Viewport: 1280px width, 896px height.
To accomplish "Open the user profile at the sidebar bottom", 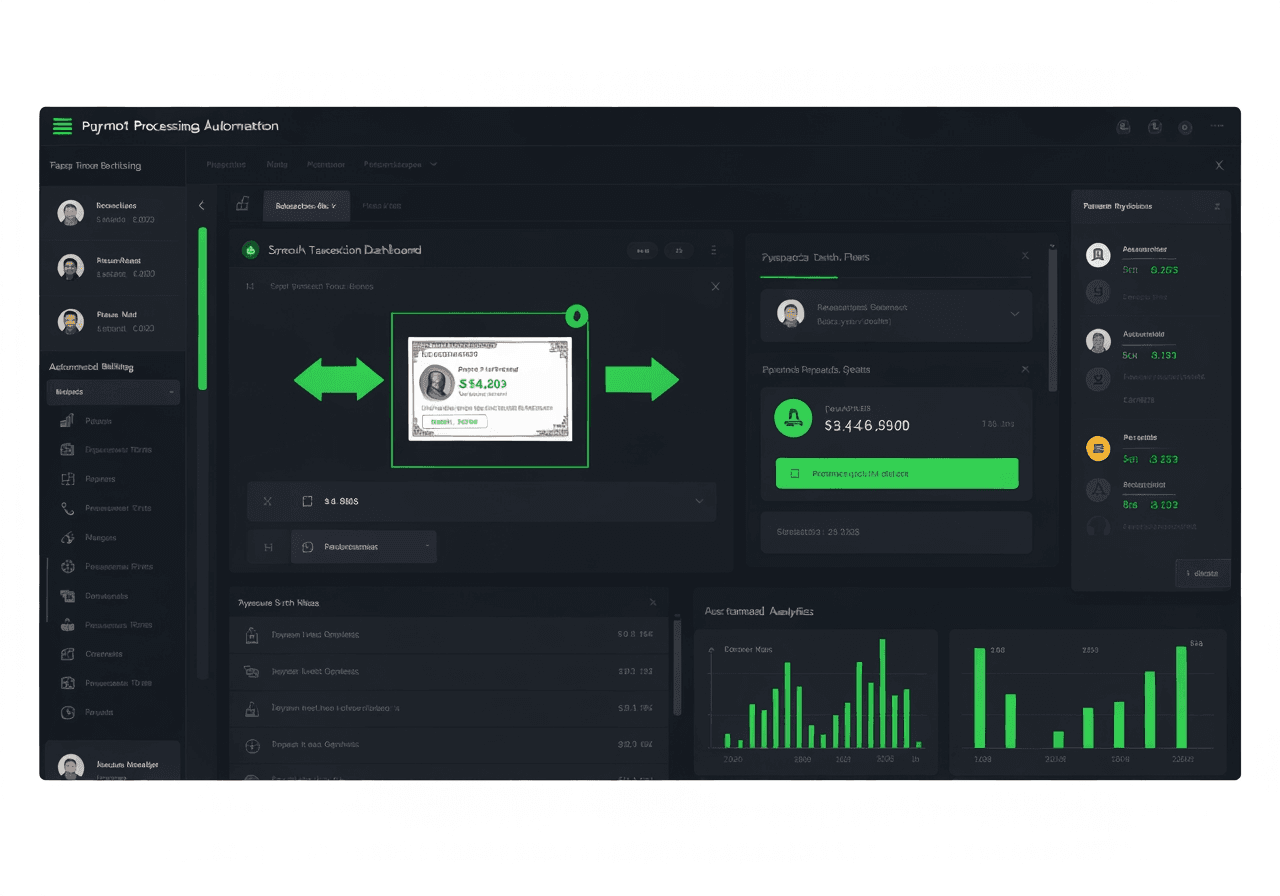I will click(x=112, y=765).
